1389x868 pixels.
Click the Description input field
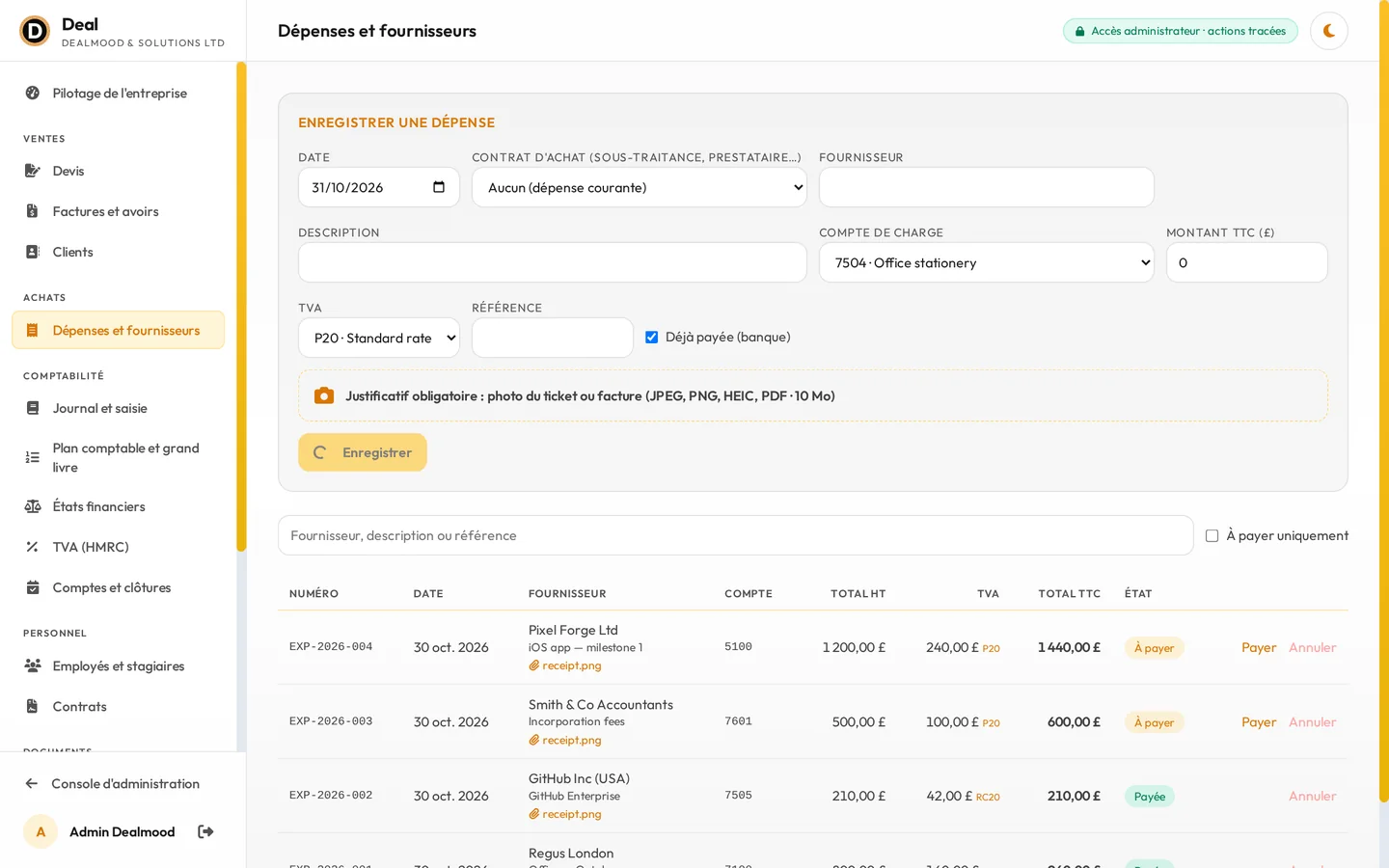(553, 262)
